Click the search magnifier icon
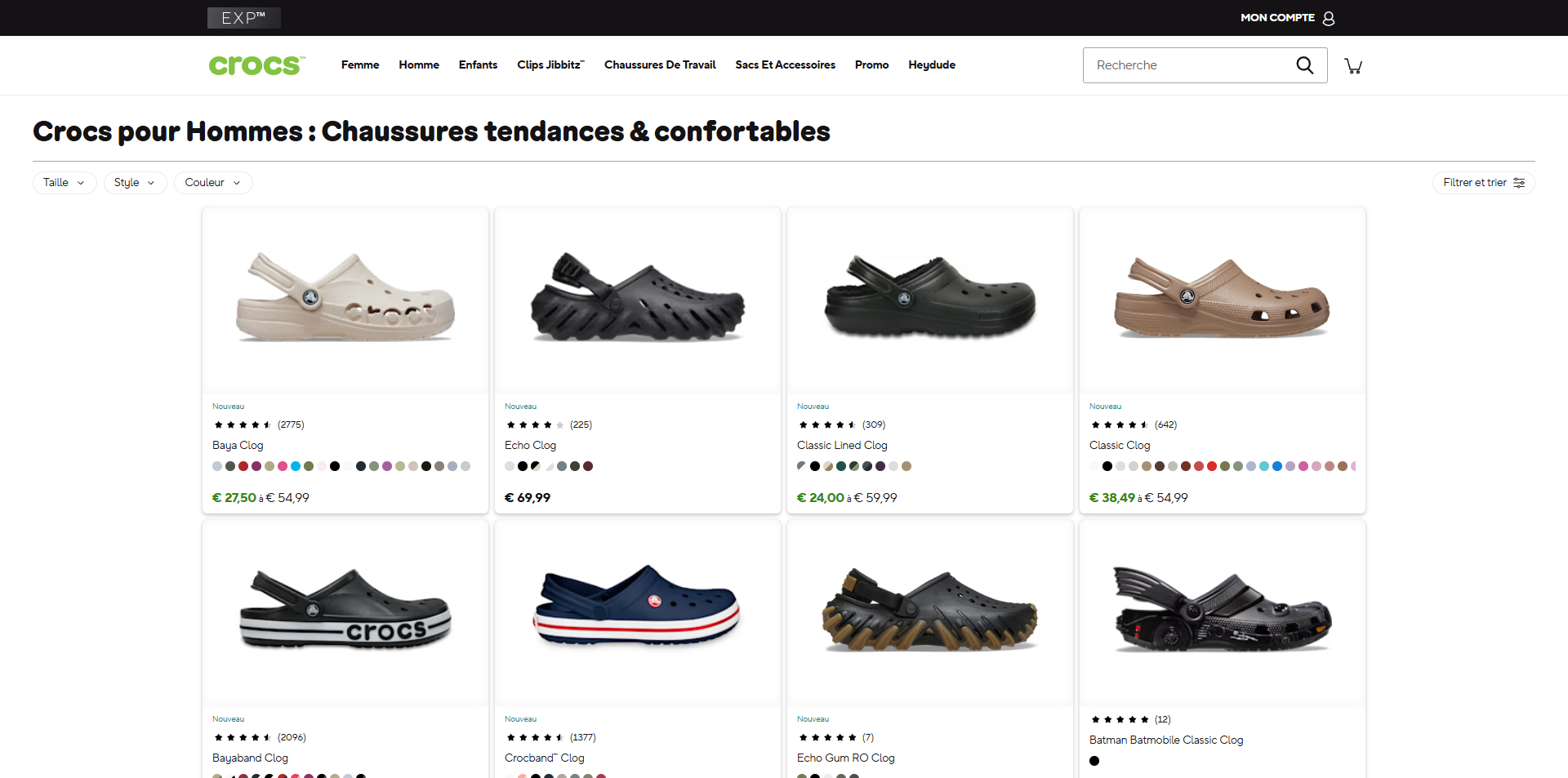This screenshot has height=778, width=1568. [1304, 65]
